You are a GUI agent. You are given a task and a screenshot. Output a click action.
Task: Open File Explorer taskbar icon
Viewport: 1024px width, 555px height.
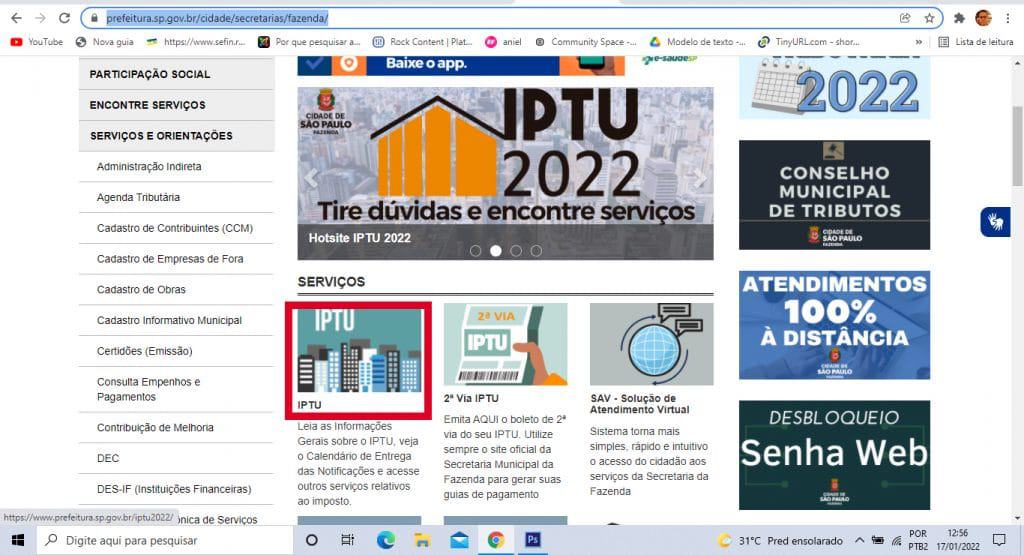click(423, 540)
